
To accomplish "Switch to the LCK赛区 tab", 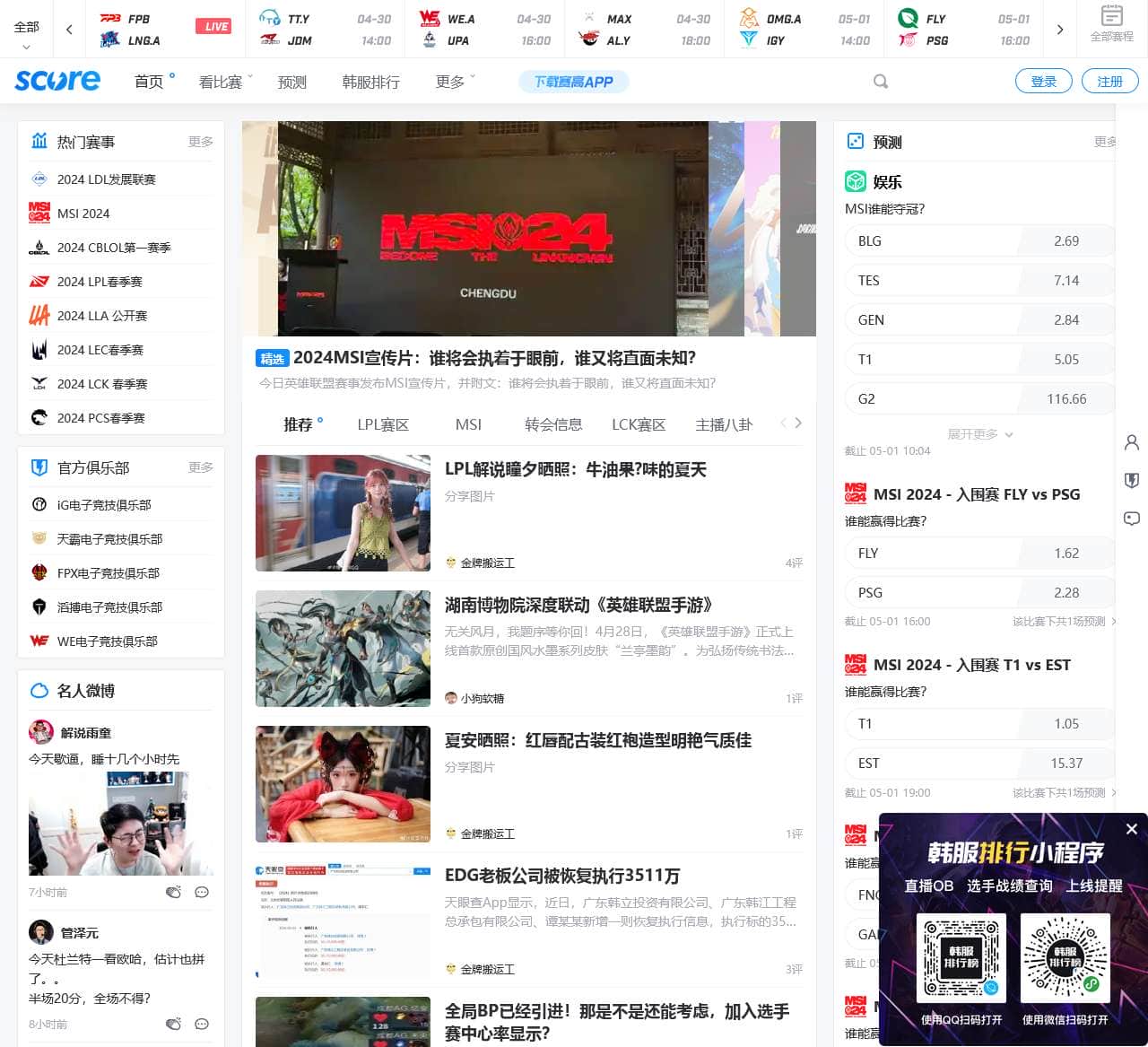I will pos(639,424).
